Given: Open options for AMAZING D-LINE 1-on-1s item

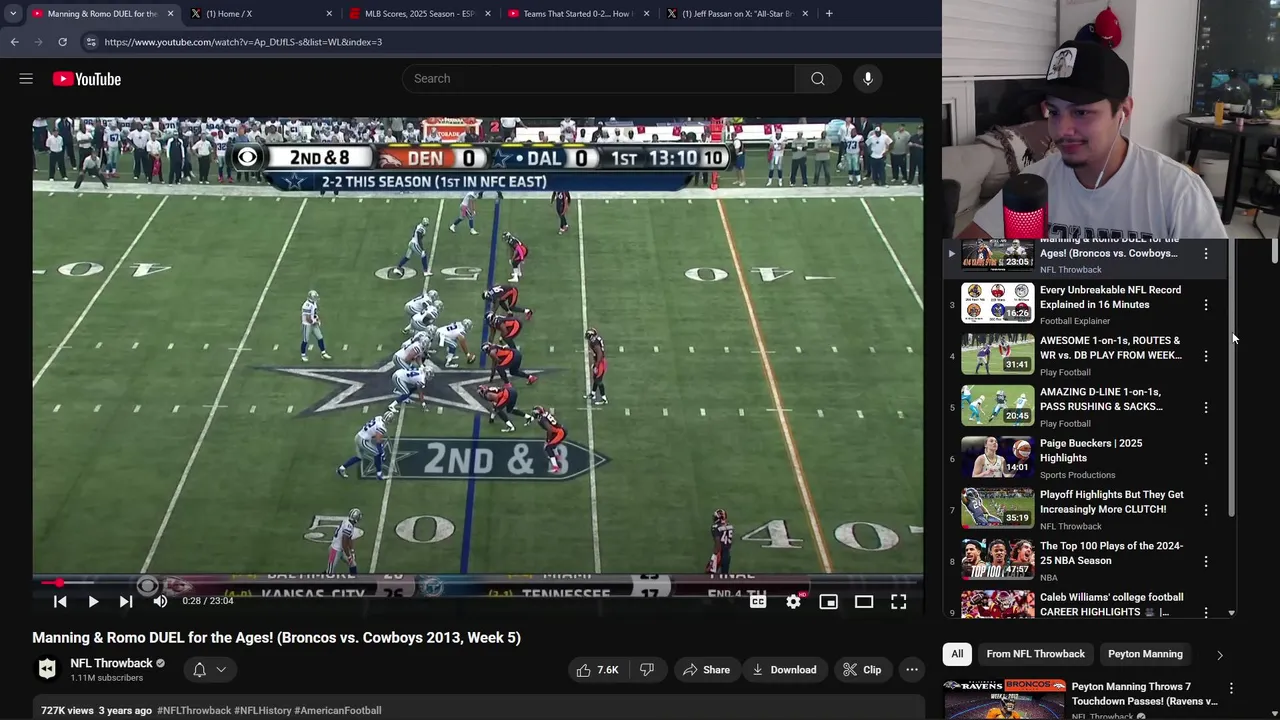Looking at the screenshot, I should tap(1206, 408).
